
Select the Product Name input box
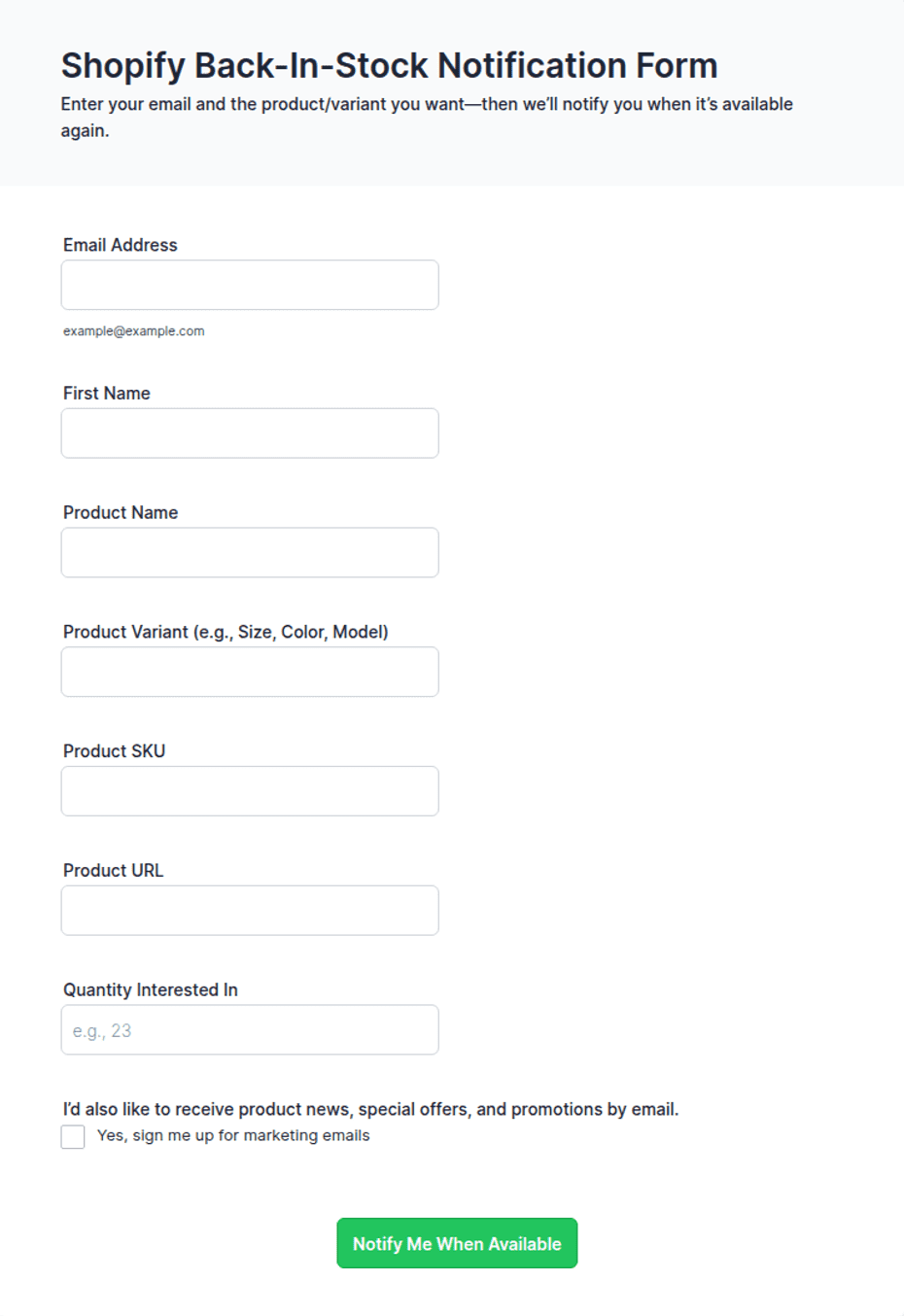tap(250, 553)
